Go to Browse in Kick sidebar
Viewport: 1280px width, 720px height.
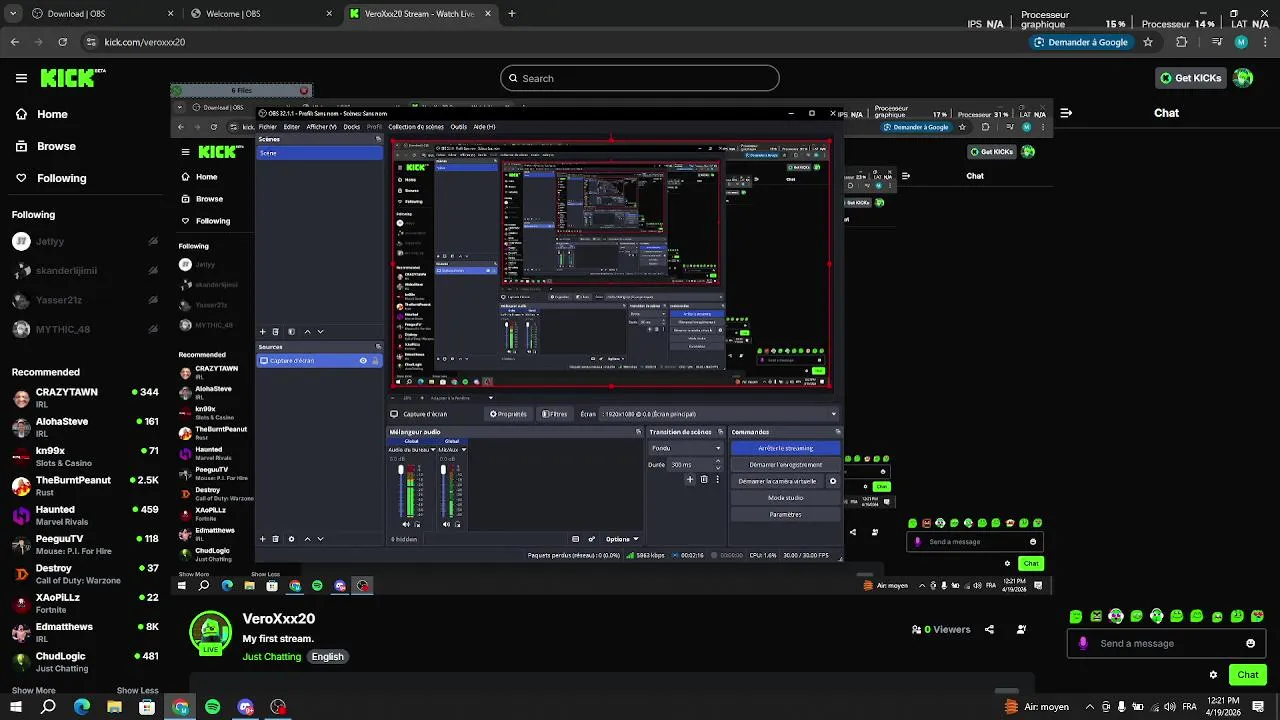click(45, 146)
